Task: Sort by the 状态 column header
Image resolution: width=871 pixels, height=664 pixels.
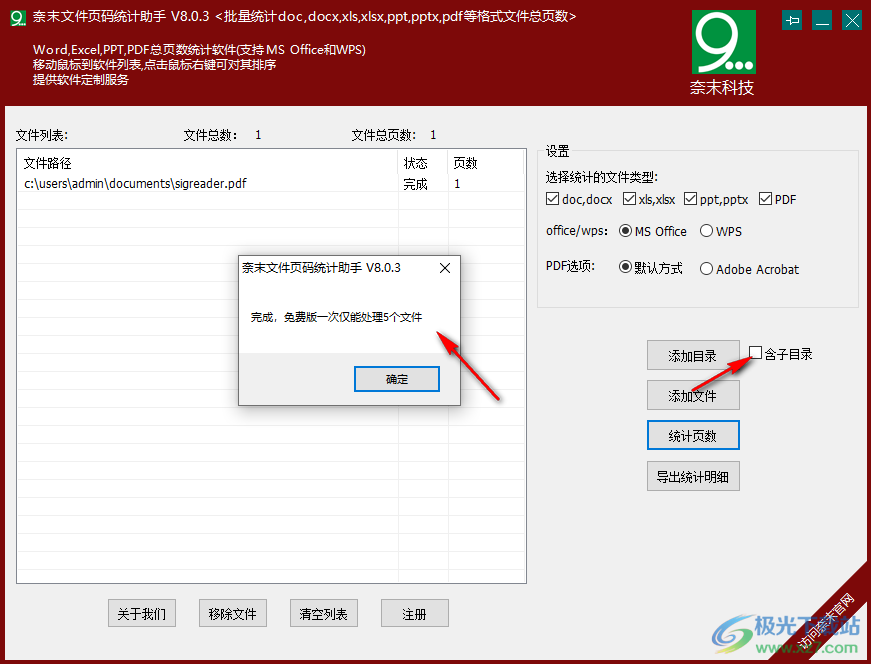Action: (423, 163)
